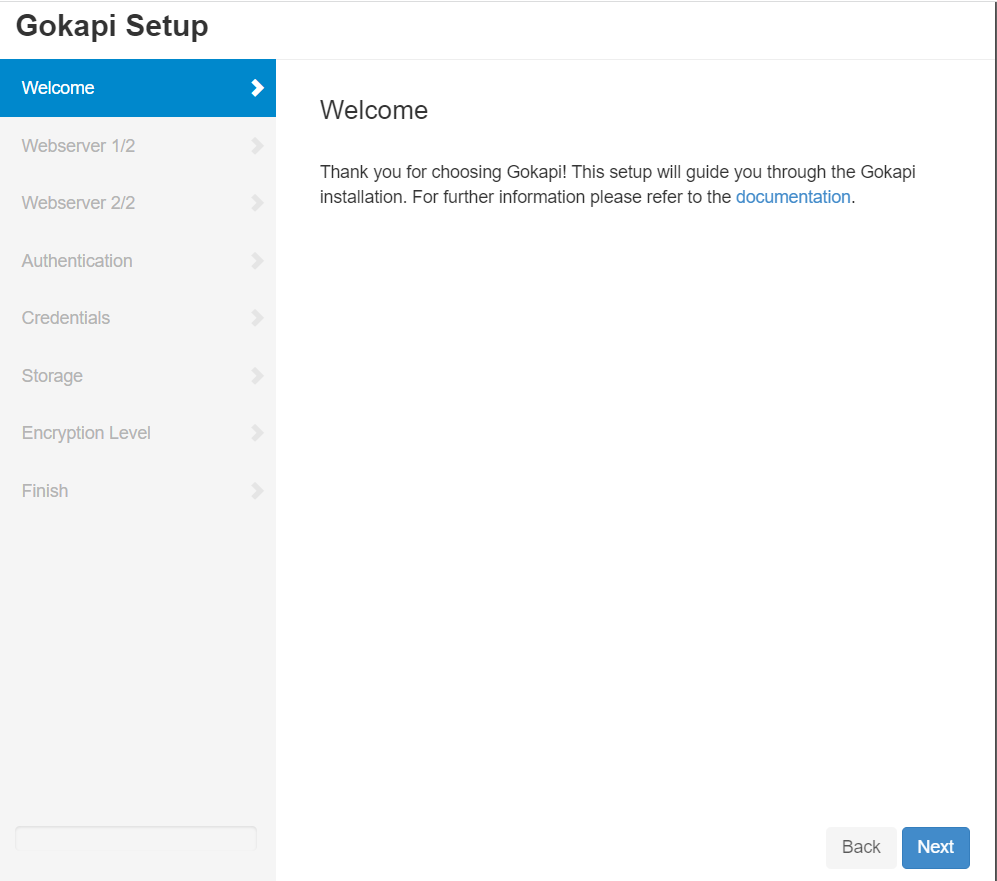Select the Welcome step in the sidebar
Image resolution: width=997 pixels, height=881 pixels.
[x=137, y=88]
